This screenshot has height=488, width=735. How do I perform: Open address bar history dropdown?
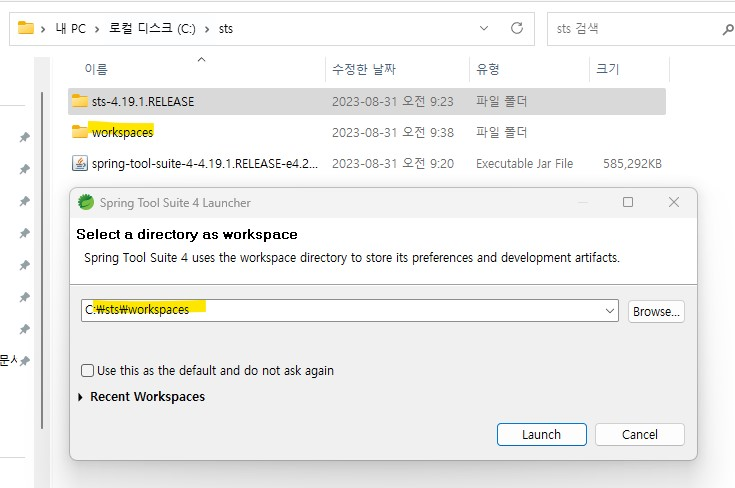point(484,28)
